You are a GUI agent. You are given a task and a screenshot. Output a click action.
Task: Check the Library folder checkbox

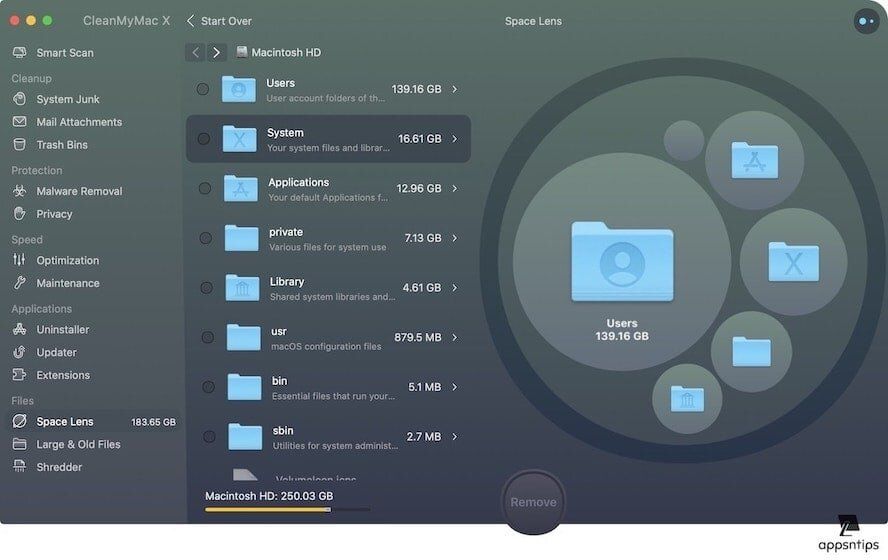point(206,288)
